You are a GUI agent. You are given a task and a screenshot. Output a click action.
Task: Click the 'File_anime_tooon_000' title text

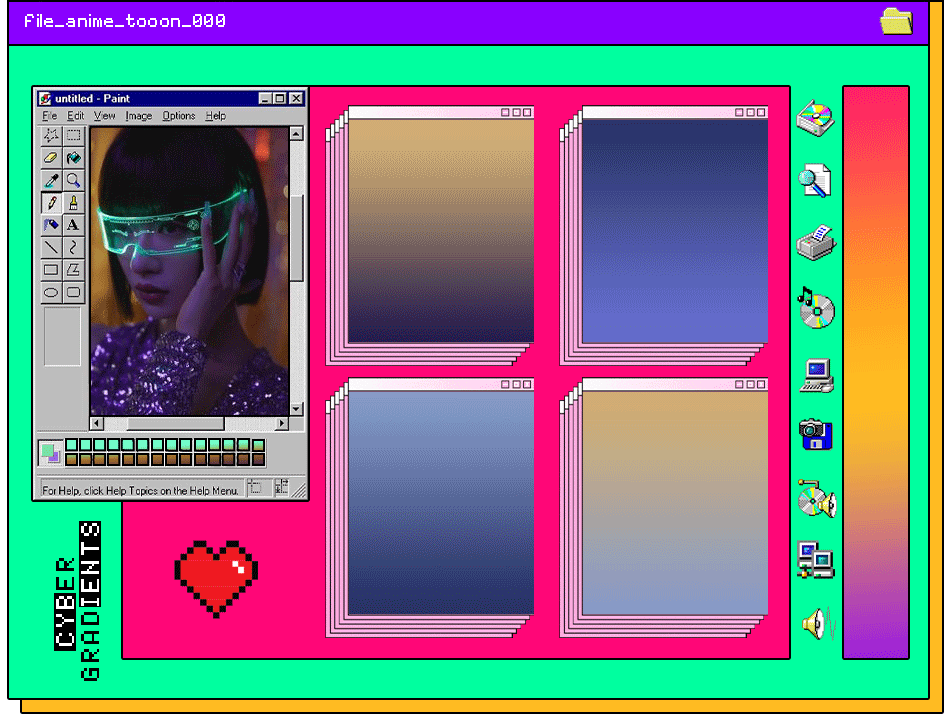point(125,21)
